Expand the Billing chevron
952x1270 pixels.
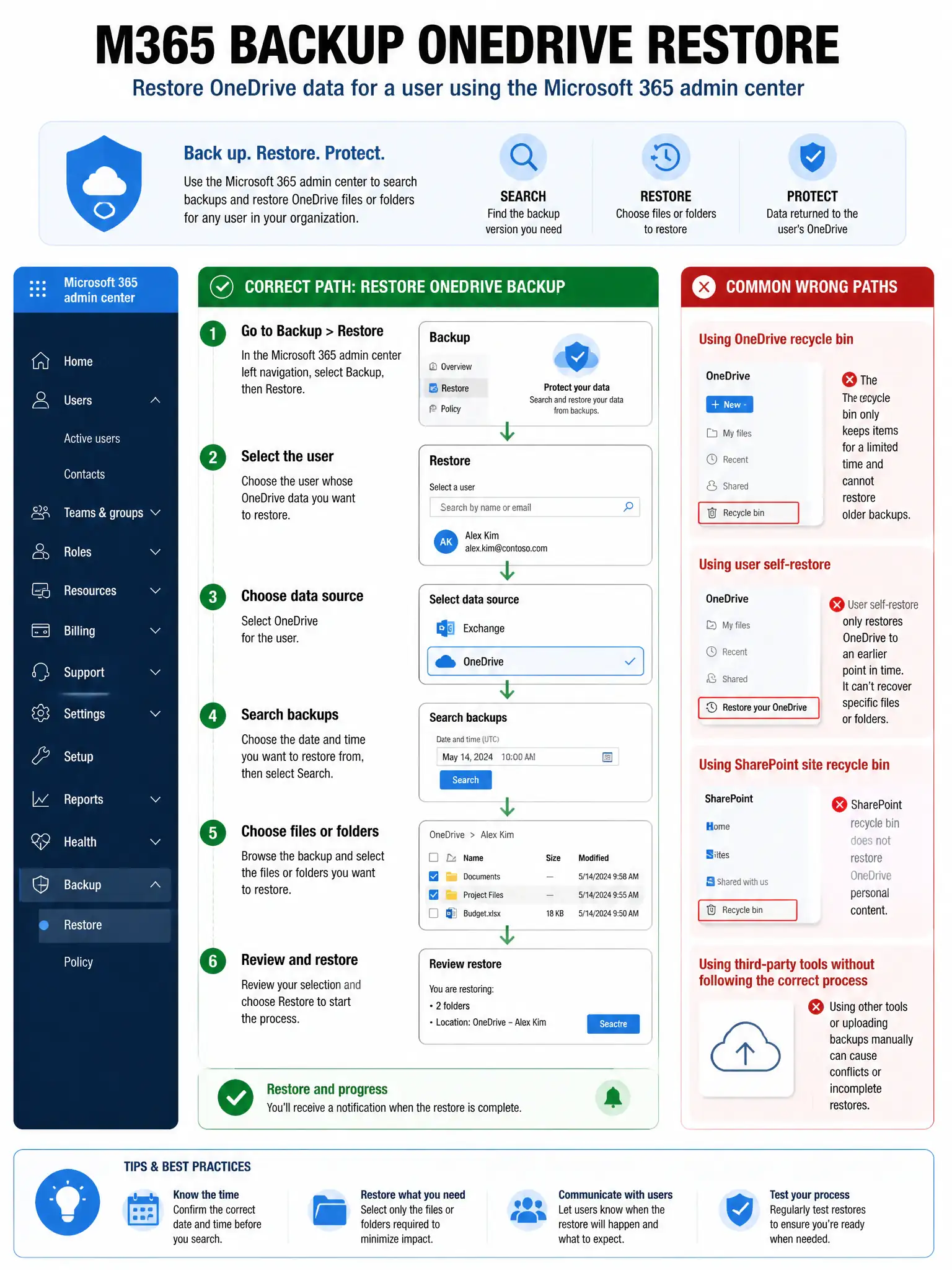point(155,631)
